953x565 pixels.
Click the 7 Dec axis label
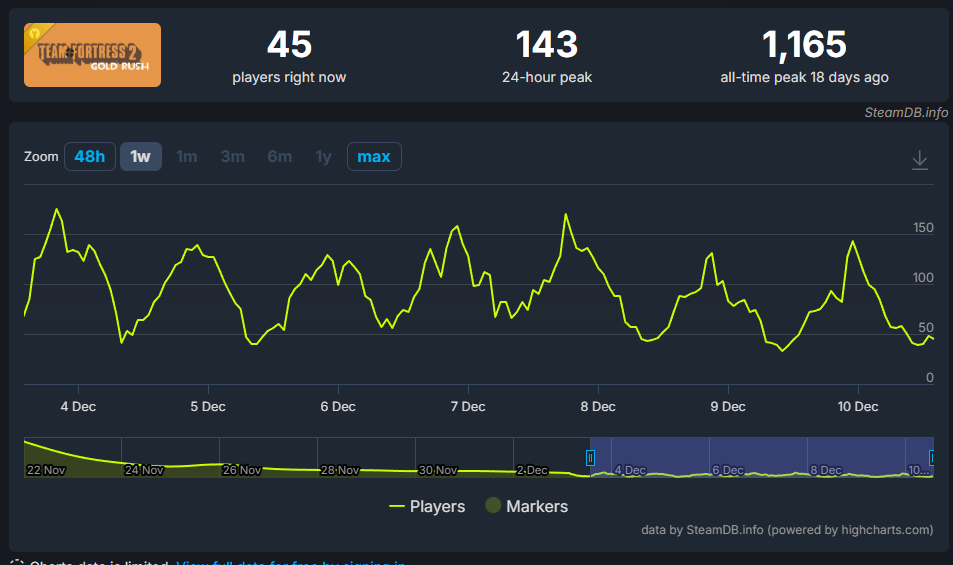(x=468, y=406)
